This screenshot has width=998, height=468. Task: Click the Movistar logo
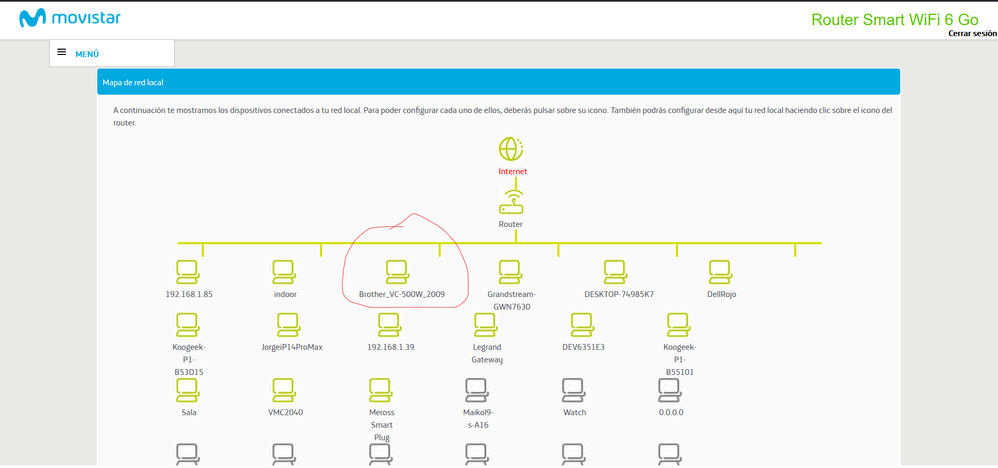78,18
